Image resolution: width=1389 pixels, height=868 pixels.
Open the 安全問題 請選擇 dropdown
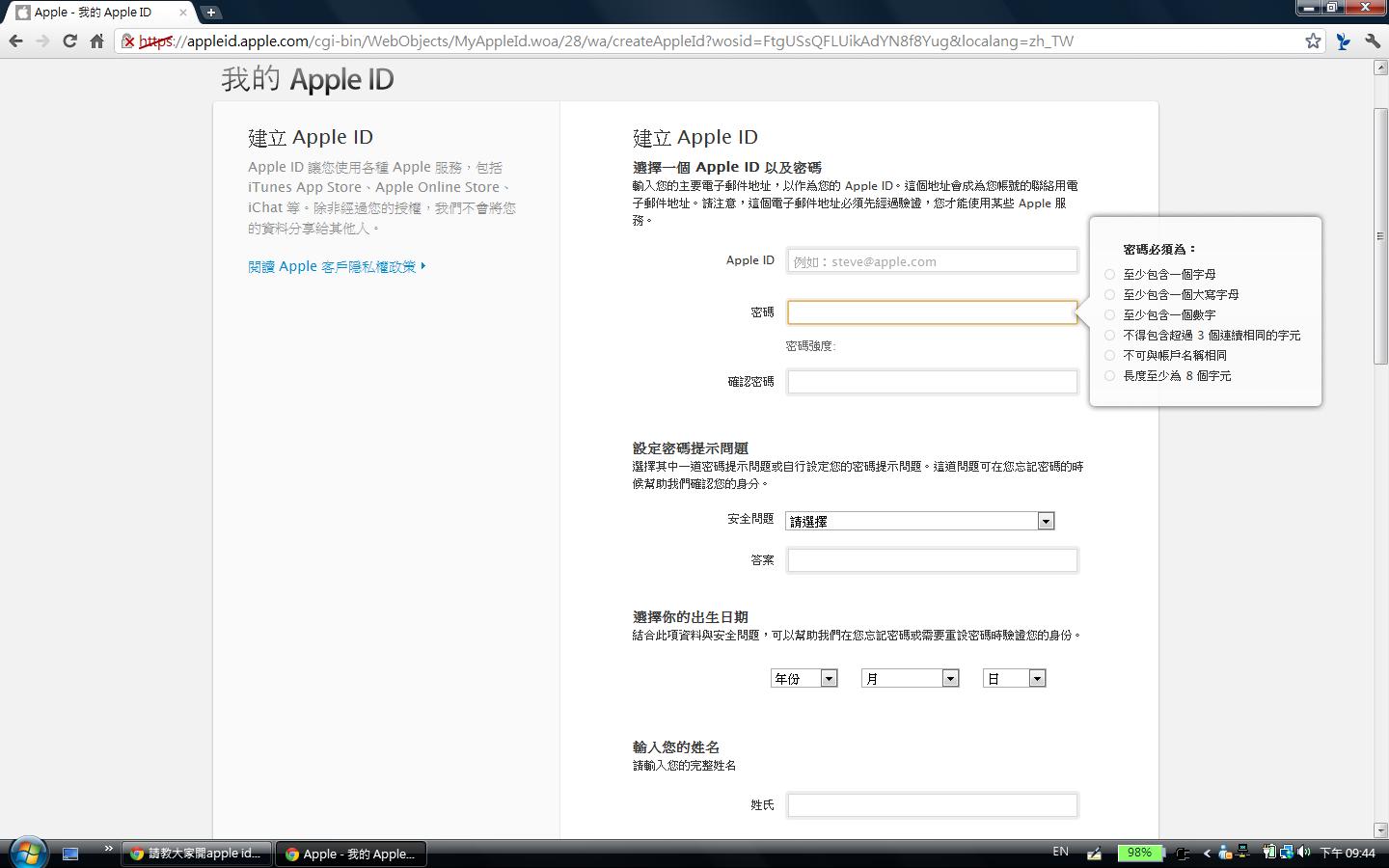[919, 521]
